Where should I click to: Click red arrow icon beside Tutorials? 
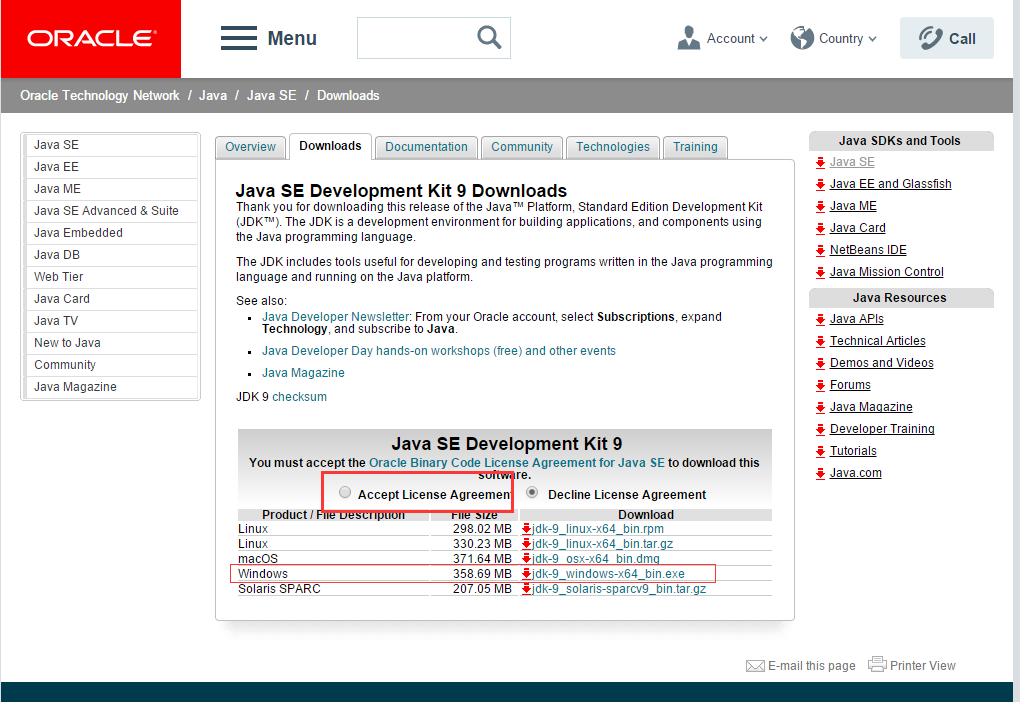(820, 452)
